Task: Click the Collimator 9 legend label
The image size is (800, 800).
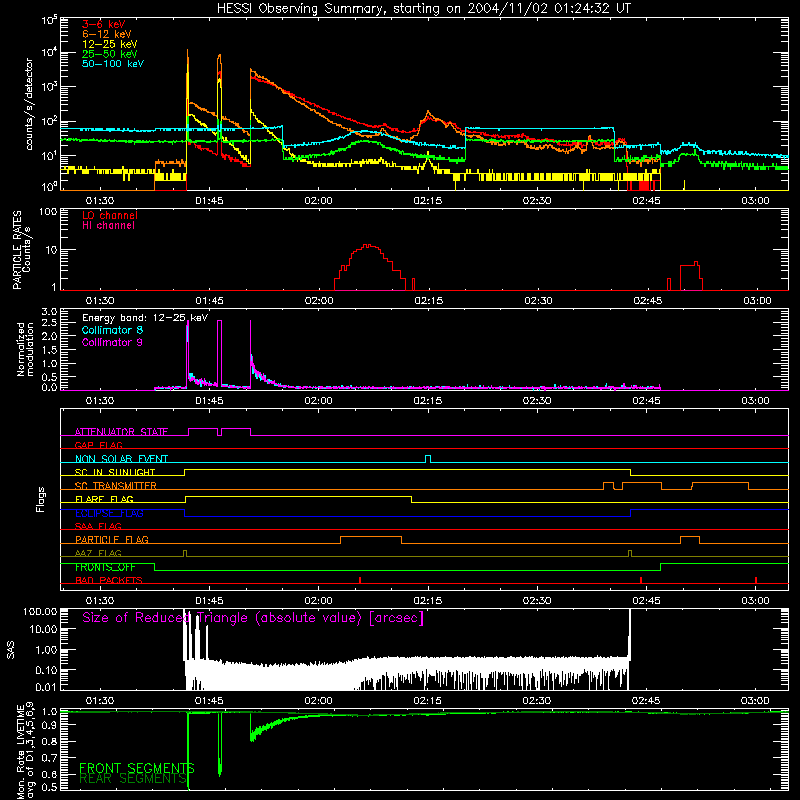Action: [112, 342]
